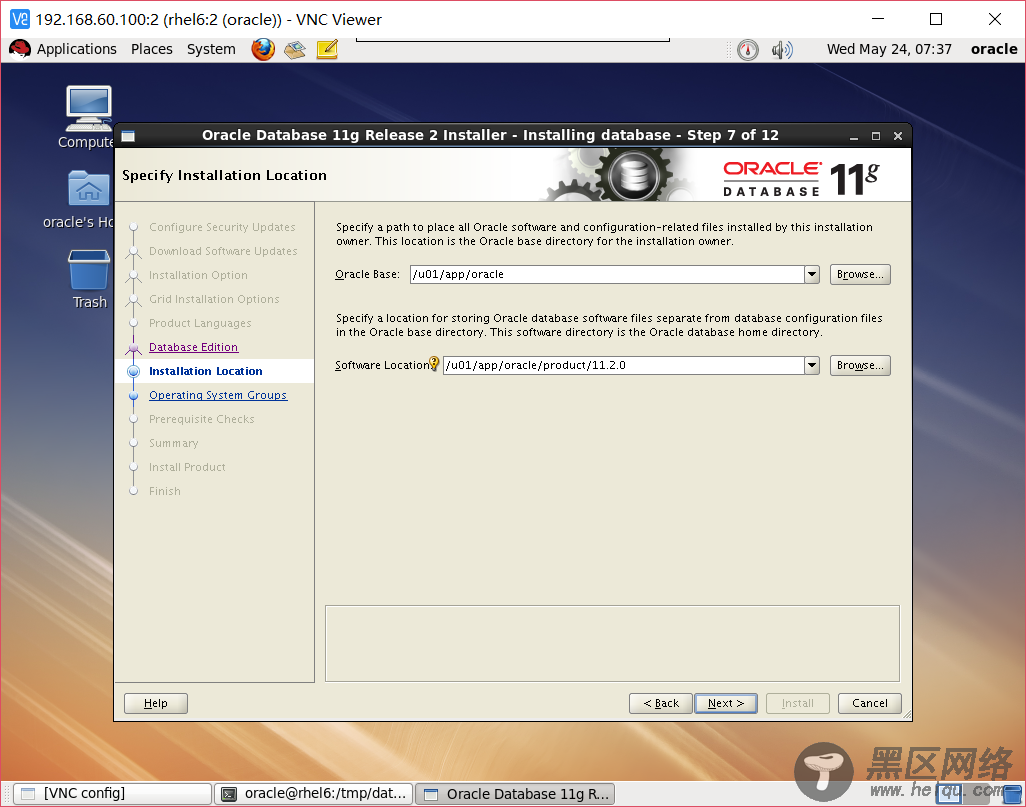Maximize the VNC Viewer window
This screenshot has width=1026, height=807.
point(936,19)
